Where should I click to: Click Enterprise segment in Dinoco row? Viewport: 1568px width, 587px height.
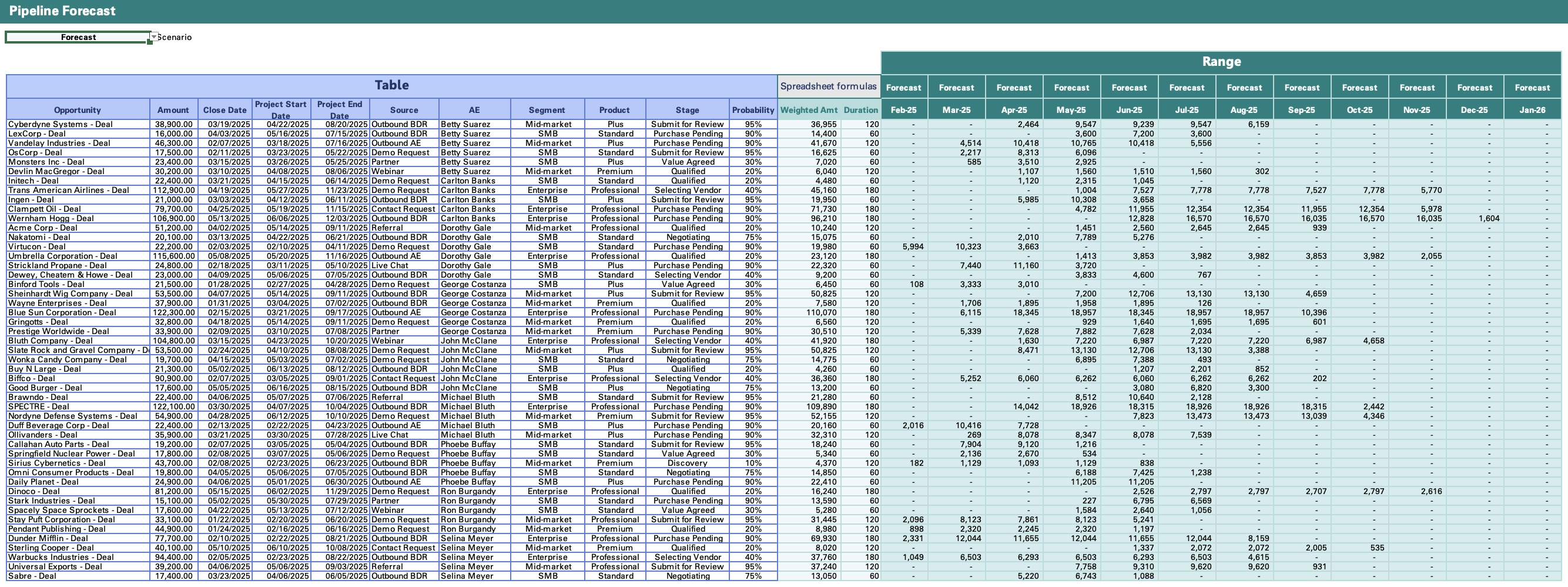[x=547, y=491]
